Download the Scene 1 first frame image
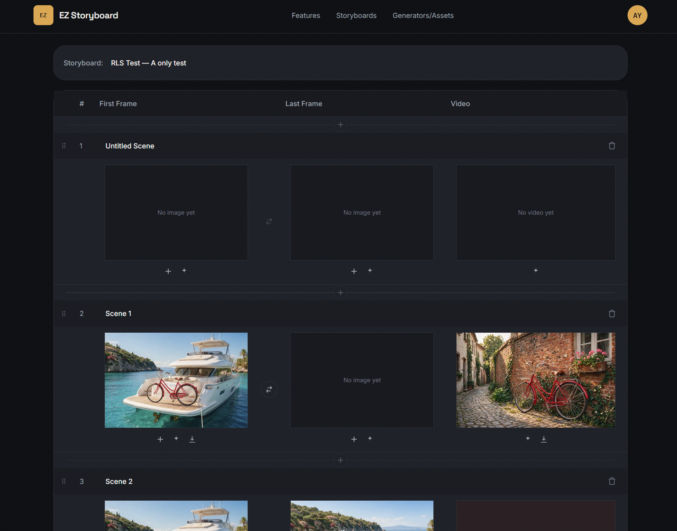The width and height of the screenshot is (677, 531). coord(192,439)
